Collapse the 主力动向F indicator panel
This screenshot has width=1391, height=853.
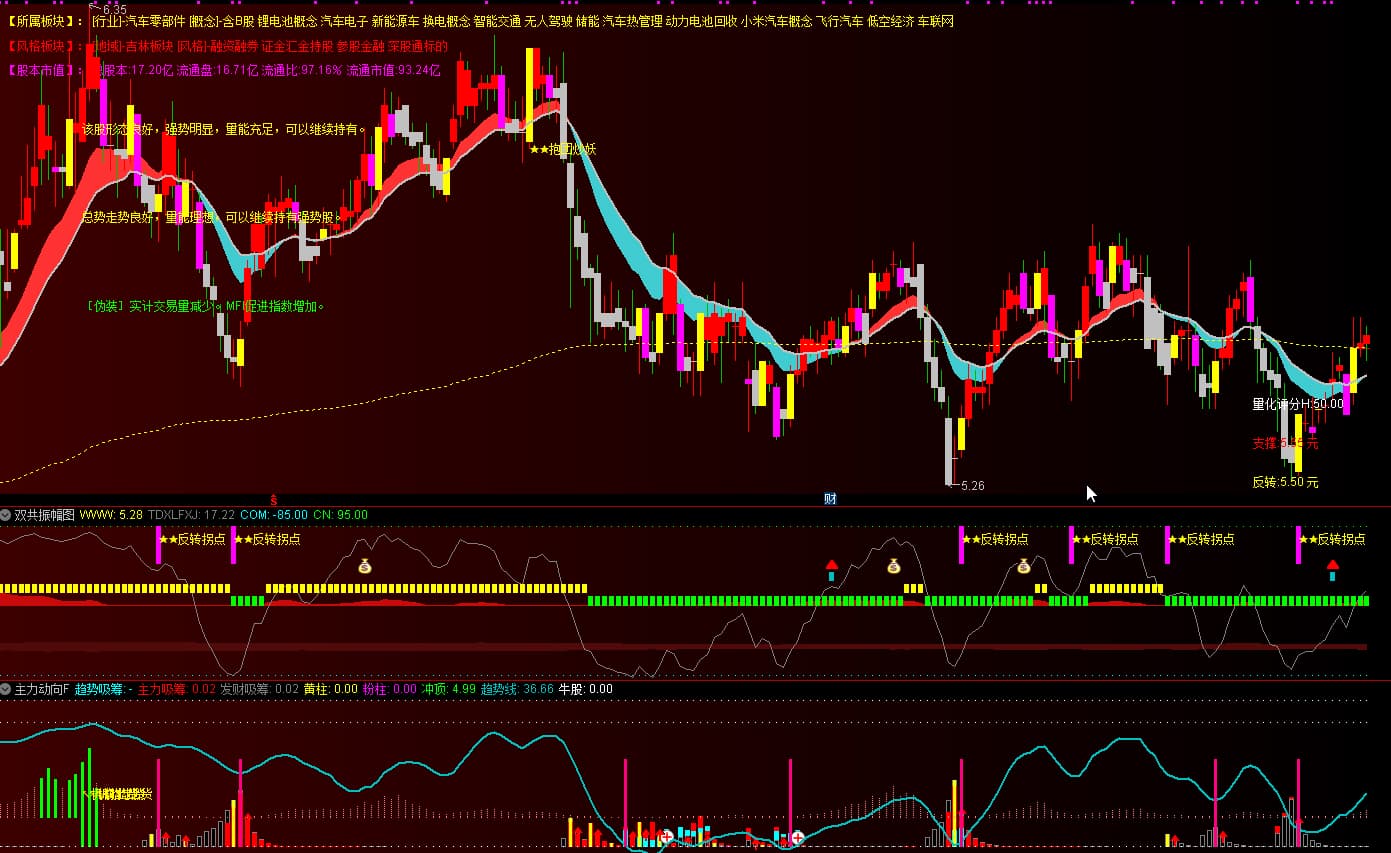pyautogui.click(x=6, y=689)
